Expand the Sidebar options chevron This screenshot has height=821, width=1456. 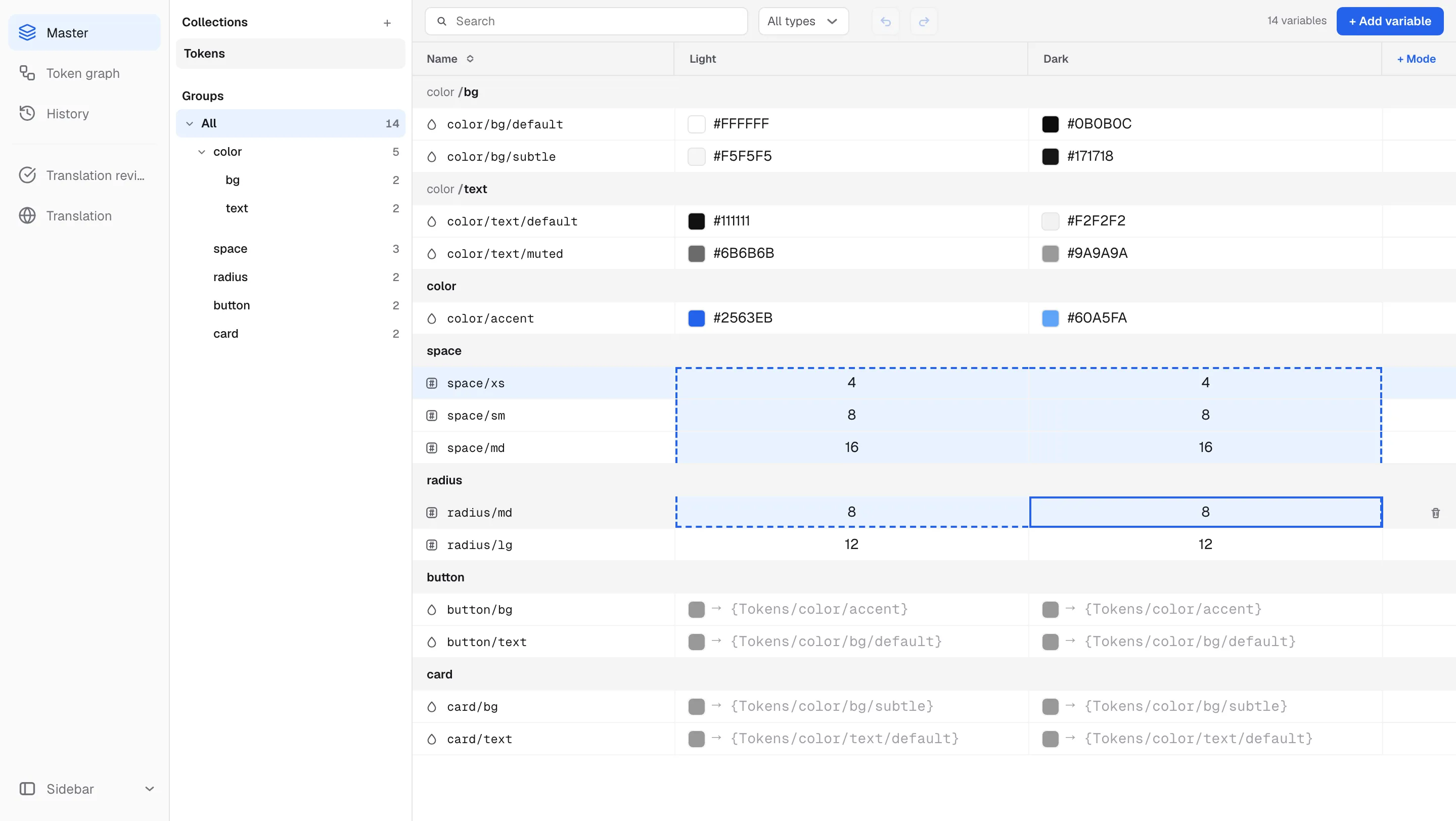coord(150,789)
